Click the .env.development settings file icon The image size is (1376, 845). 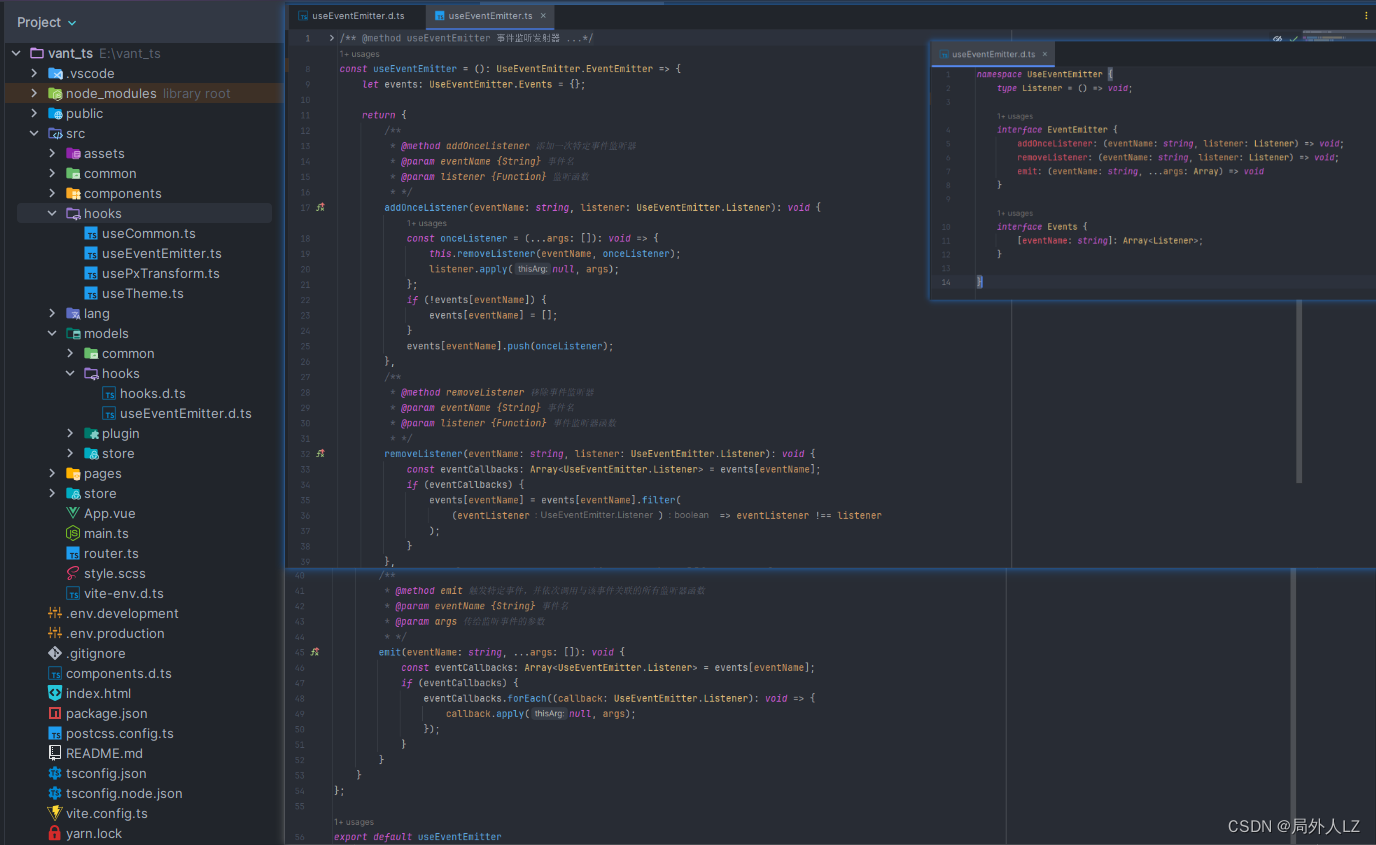[x=55, y=613]
